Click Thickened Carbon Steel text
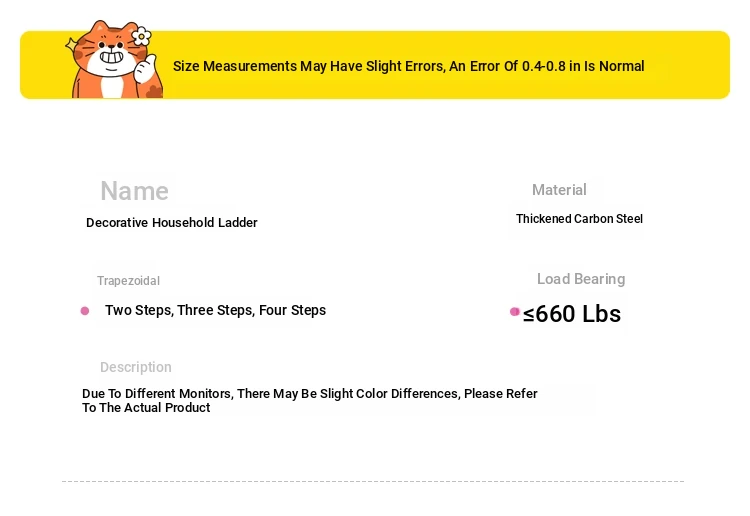The width and height of the screenshot is (750, 516). 579,219
